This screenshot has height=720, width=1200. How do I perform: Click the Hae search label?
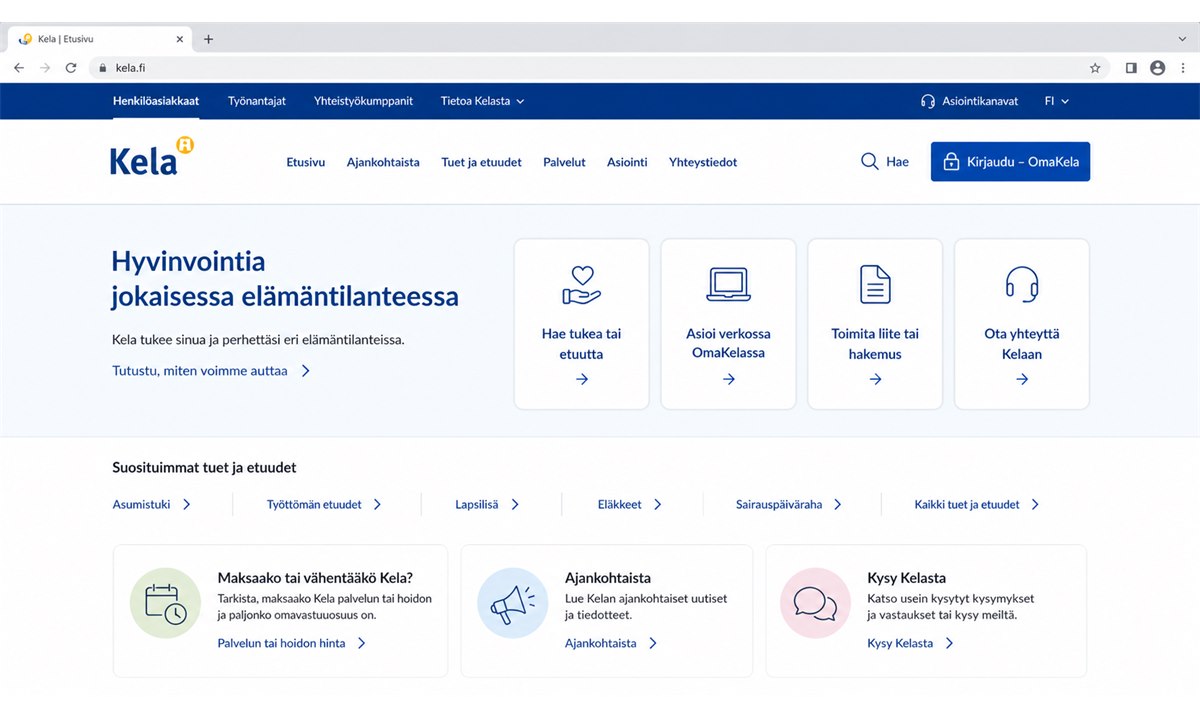tap(897, 162)
